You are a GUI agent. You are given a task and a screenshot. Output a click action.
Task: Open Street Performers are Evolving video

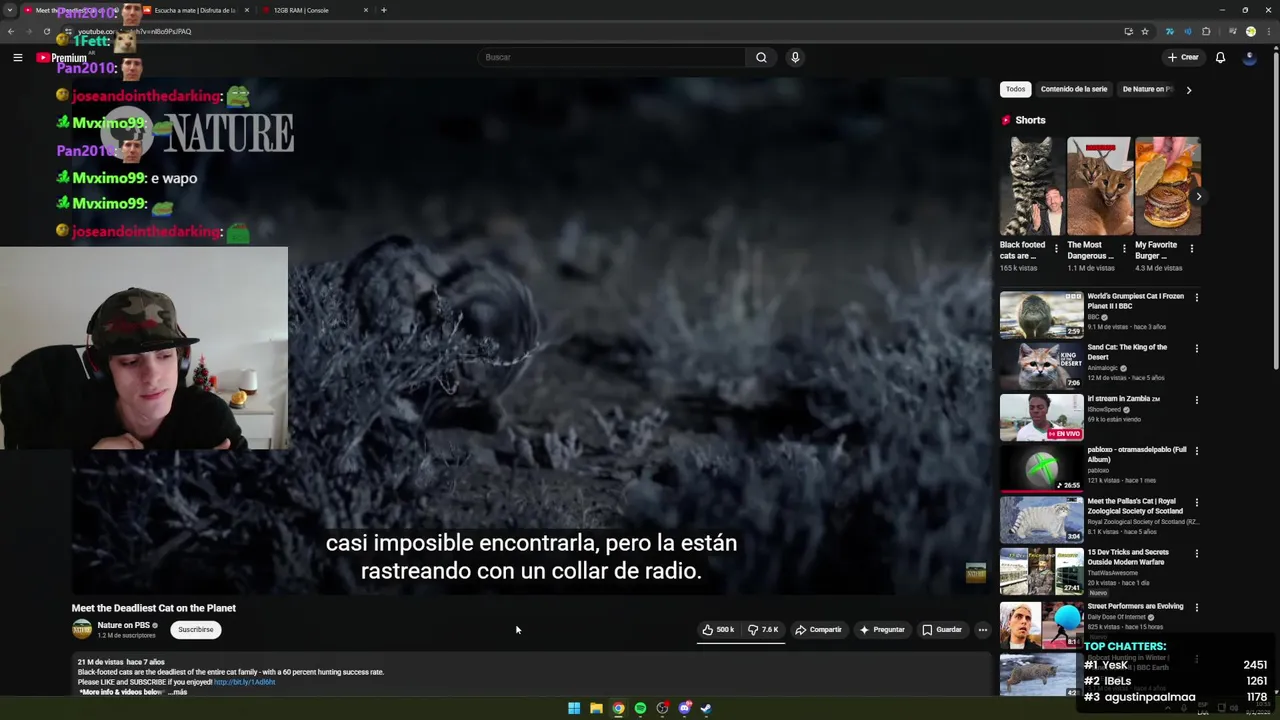pos(1041,624)
